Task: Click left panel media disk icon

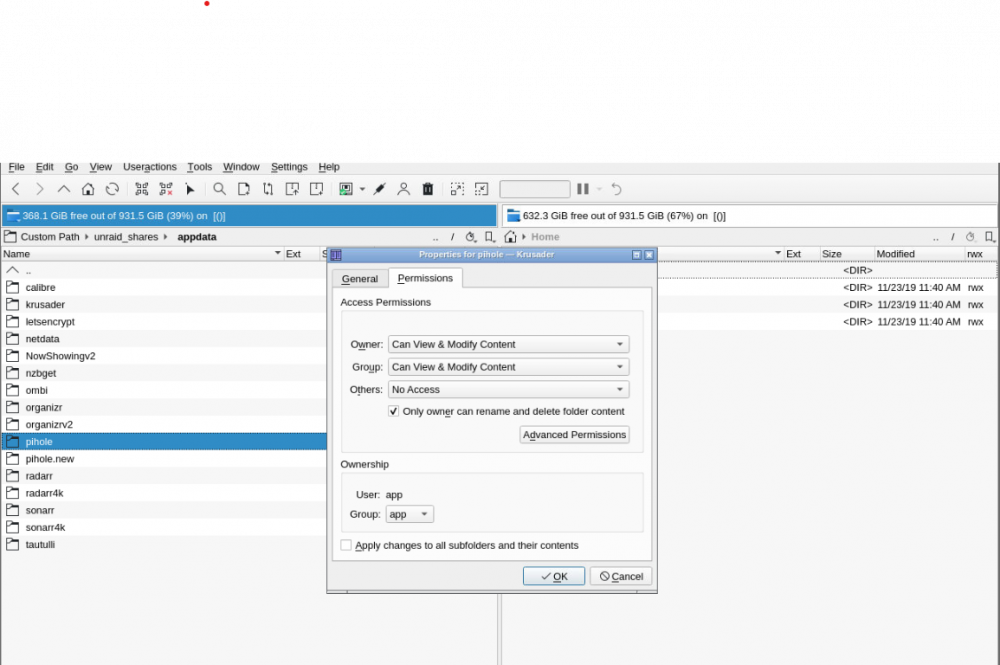Action: tap(13, 216)
